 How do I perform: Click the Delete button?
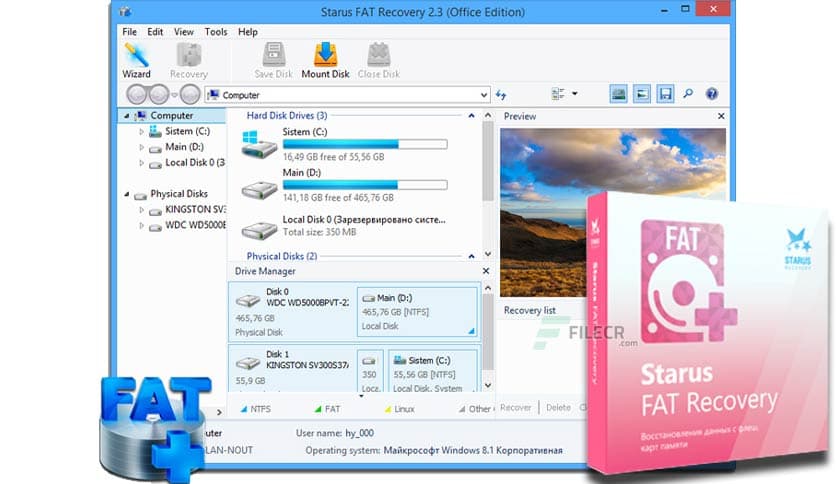tap(558, 408)
